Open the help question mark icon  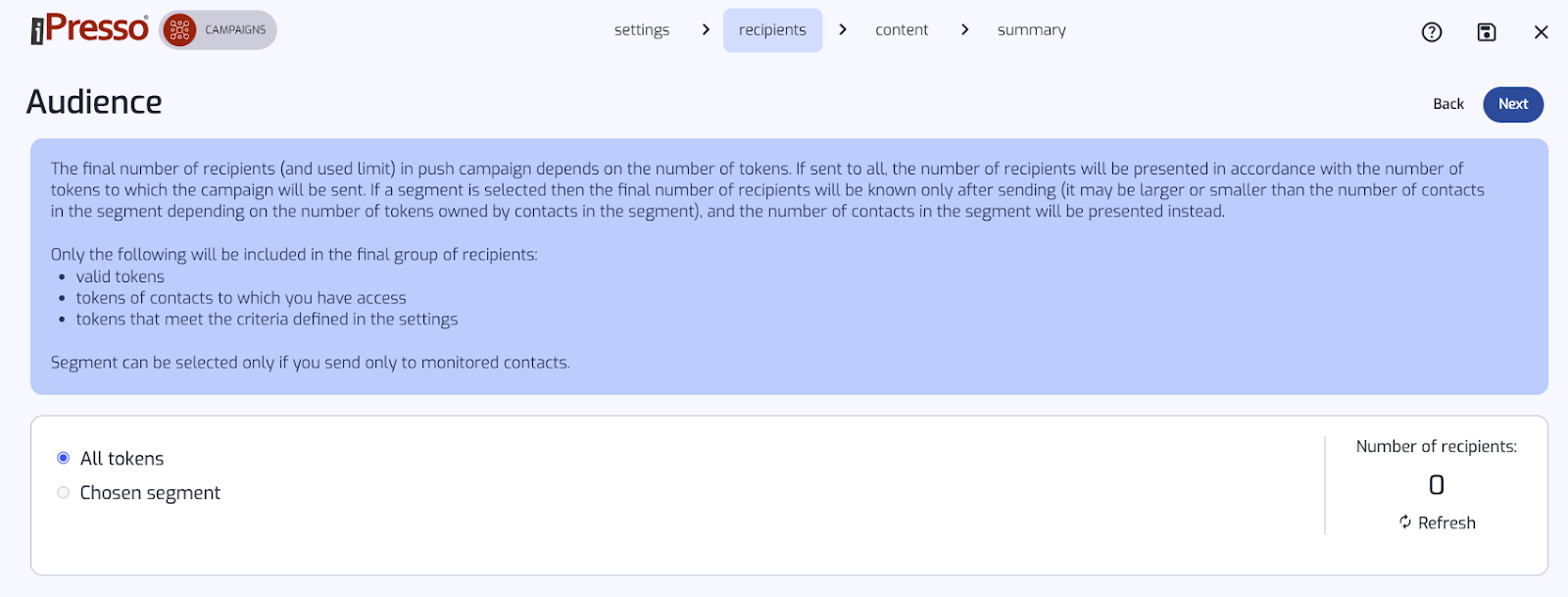[1432, 32]
